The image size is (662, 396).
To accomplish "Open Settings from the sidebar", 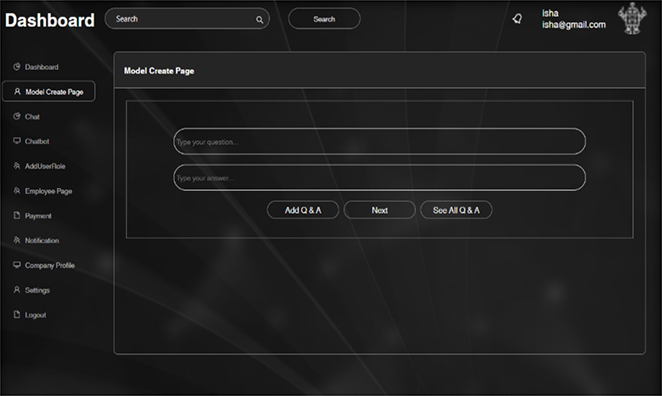I will tap(37, 290).
